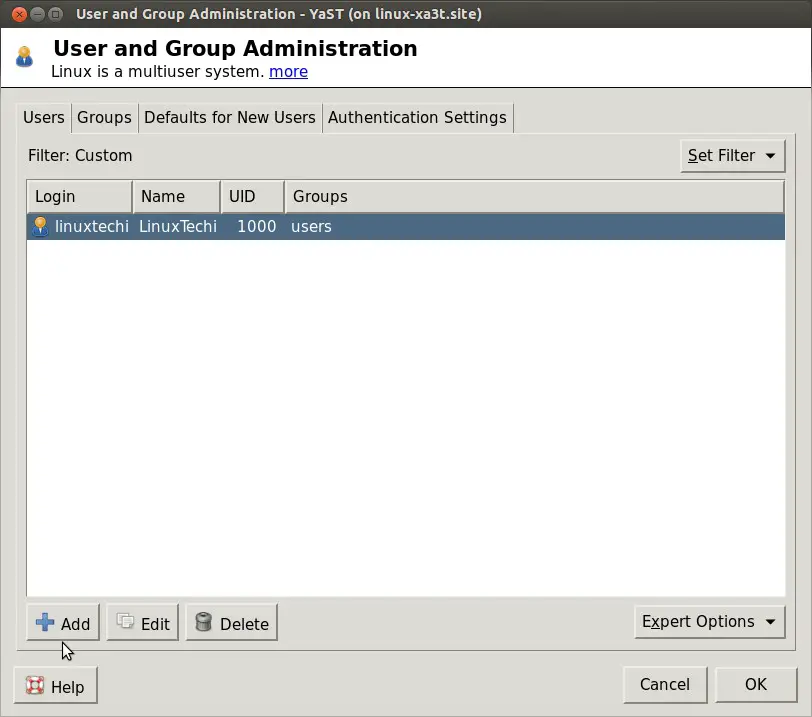Viewport: 812px width, 717px height.
Task: Open the Expert Options dropdown
Action: tap(709, 622)
